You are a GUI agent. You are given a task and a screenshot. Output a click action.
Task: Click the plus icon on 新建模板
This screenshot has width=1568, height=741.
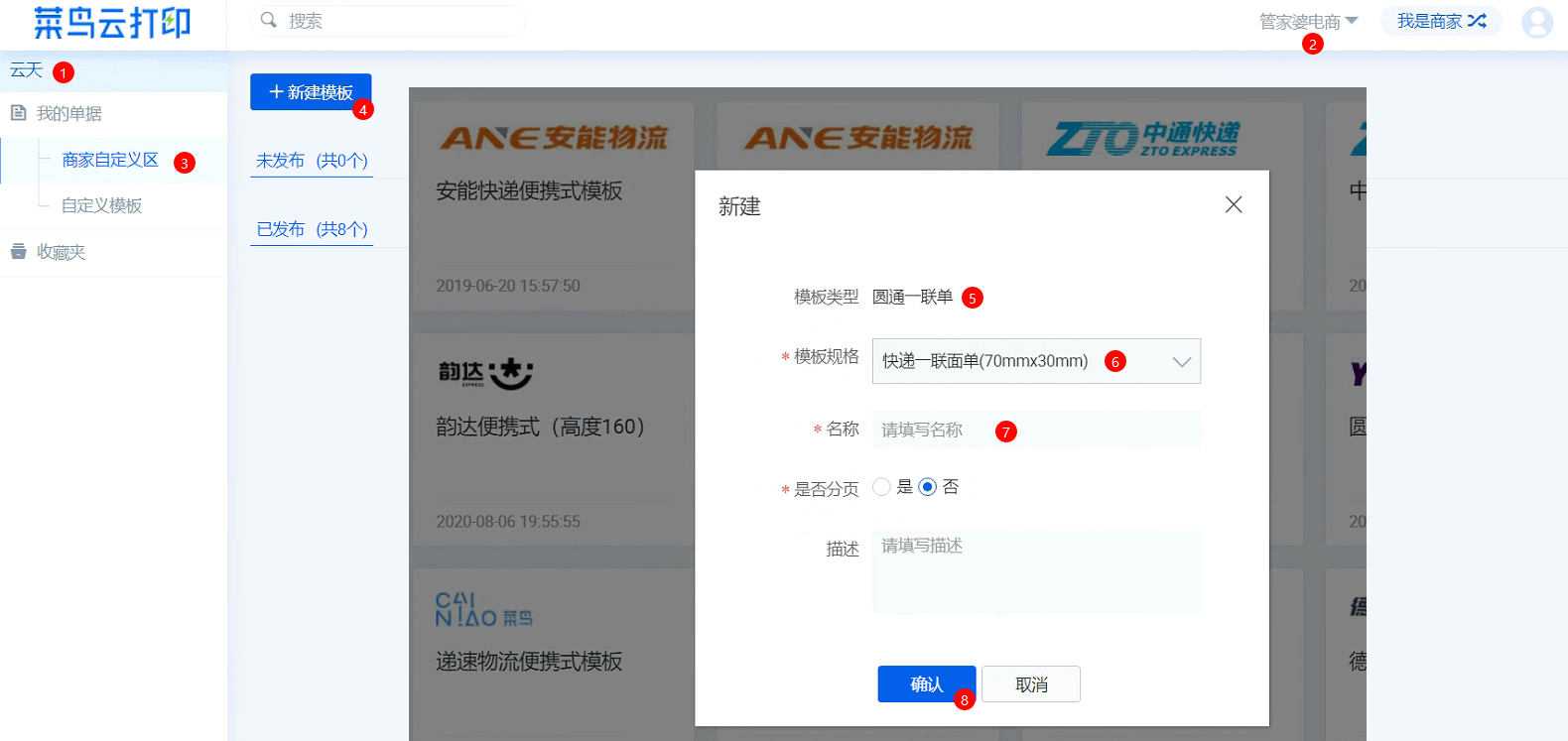point(277,92)
